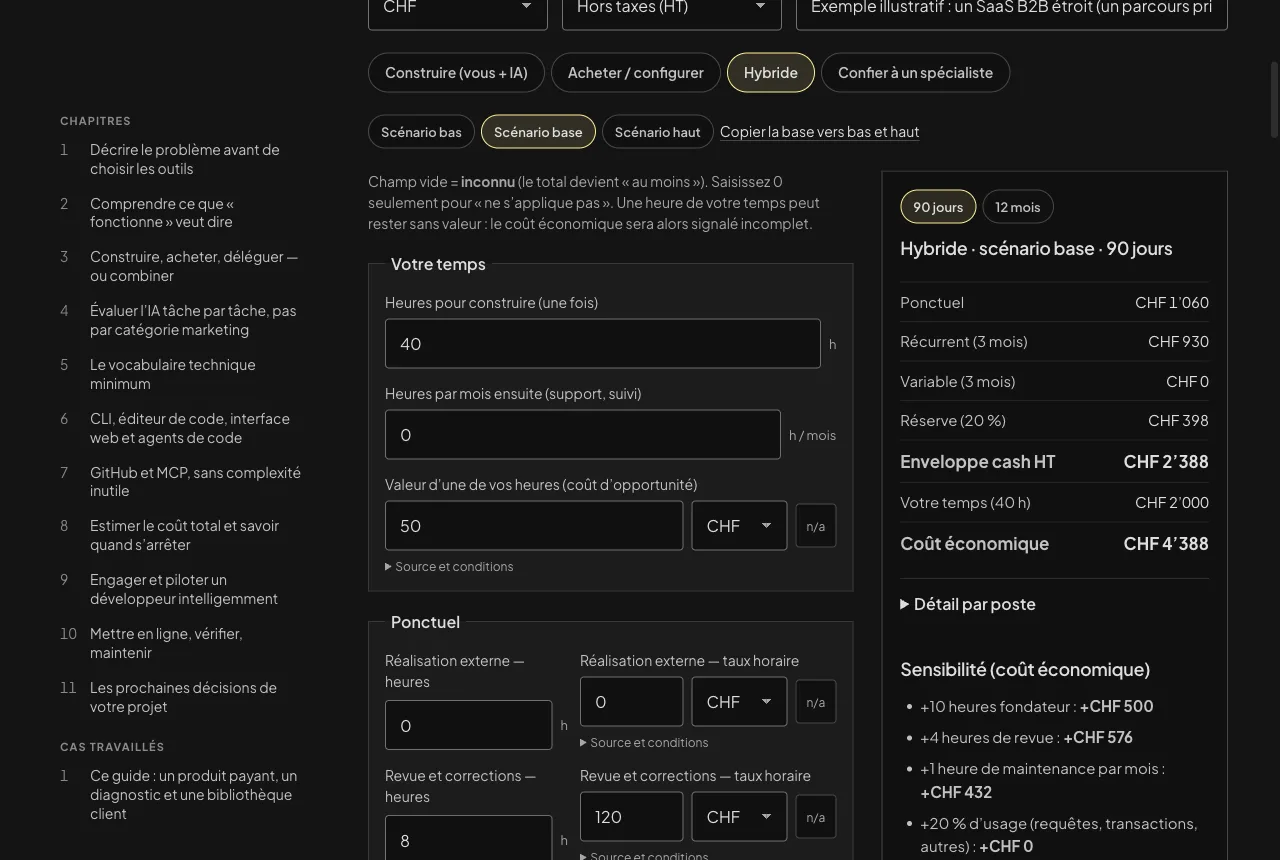The image size is (1280, 860).
Task: Select the '12 mois' period
Action: [x=1018, y=207]
